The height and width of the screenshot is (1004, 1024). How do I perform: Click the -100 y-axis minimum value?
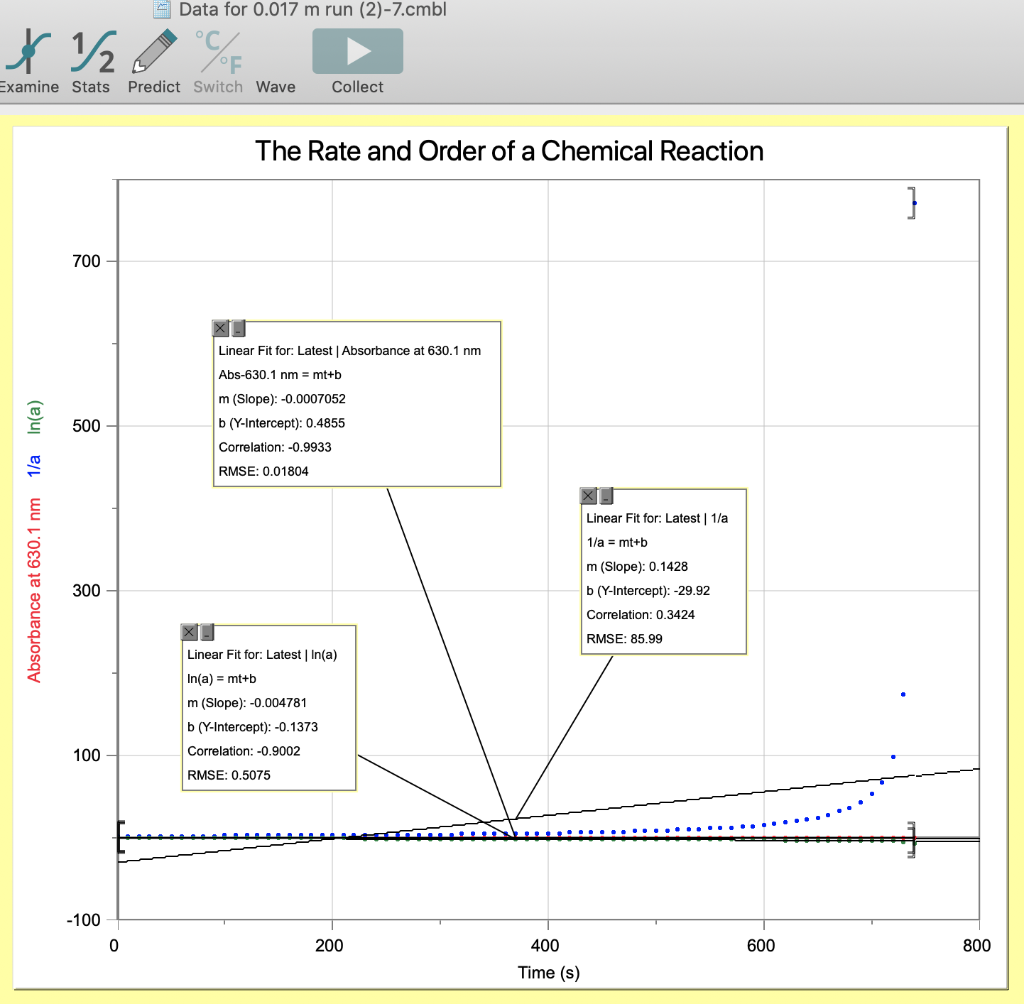point(84,920)
